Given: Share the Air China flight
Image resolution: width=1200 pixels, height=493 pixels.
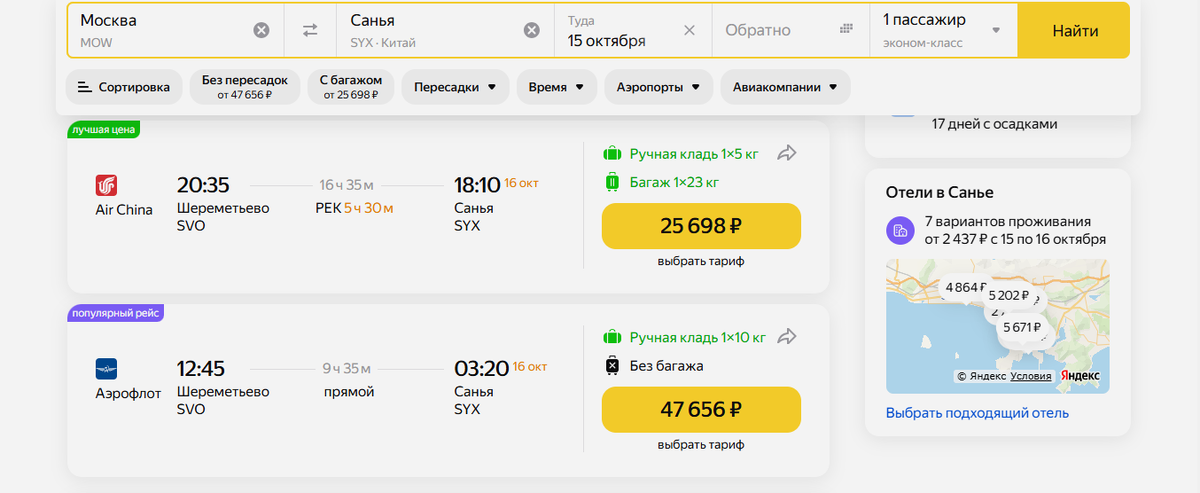Looking at the screenshot, I should tap(787, 153).
